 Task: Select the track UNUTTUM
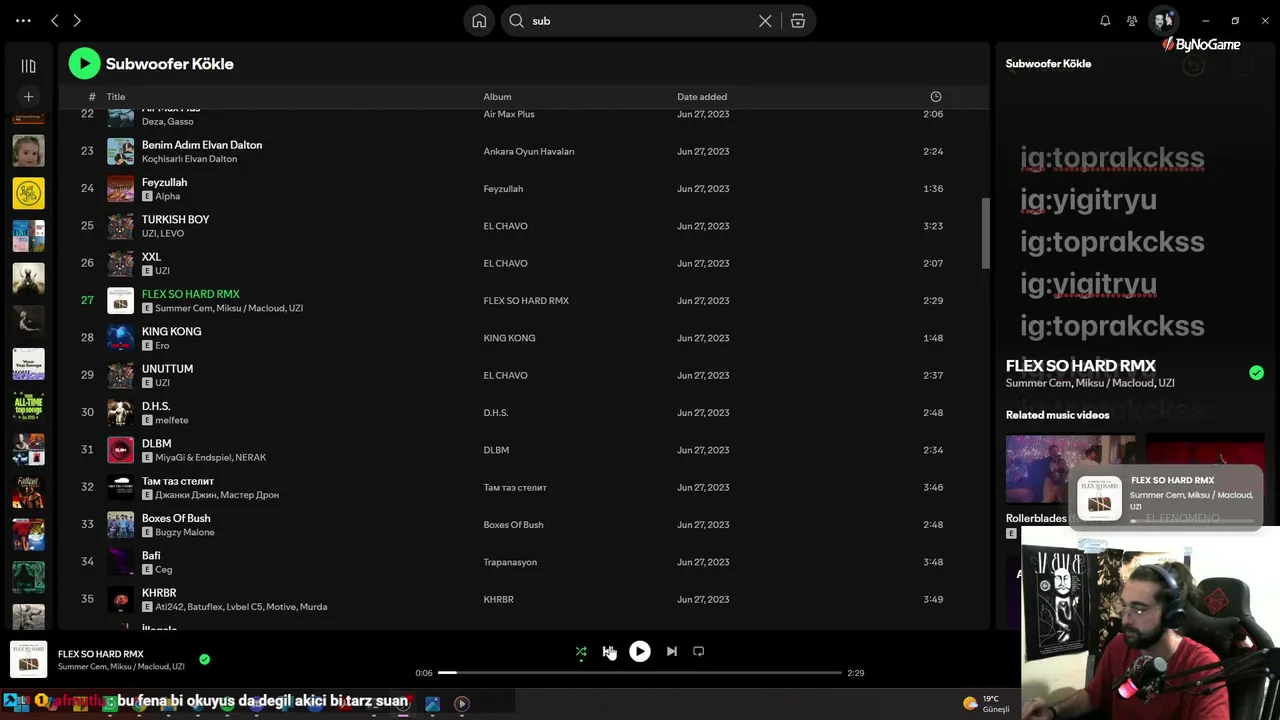point(167,369)
